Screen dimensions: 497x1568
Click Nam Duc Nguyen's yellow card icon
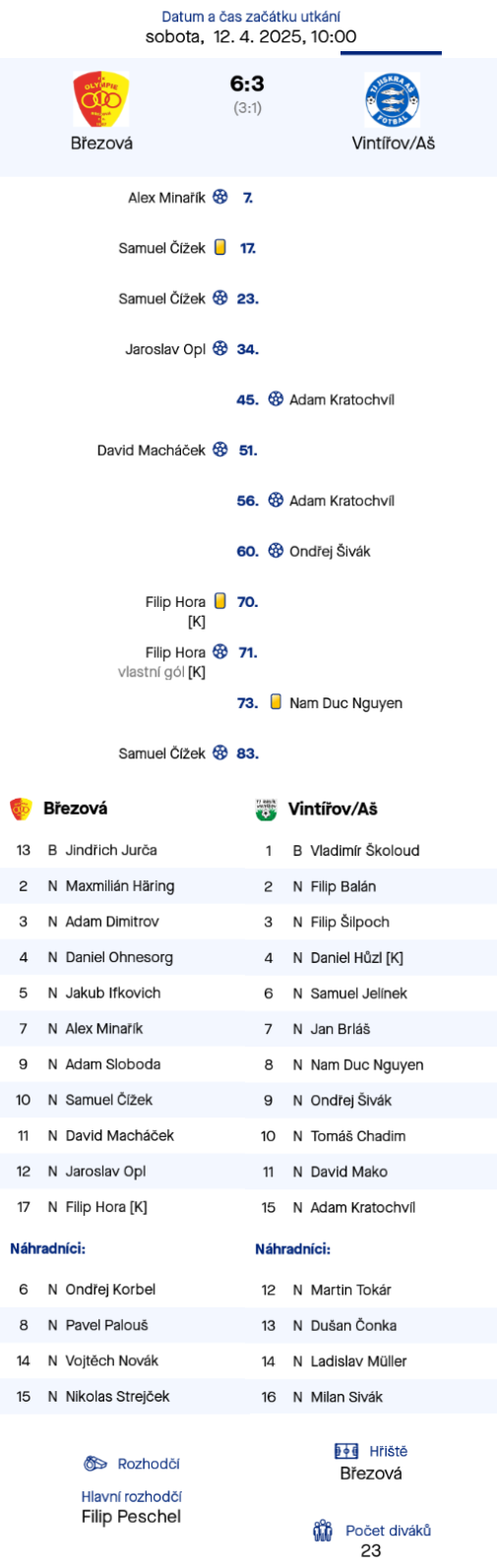point(276,702)
